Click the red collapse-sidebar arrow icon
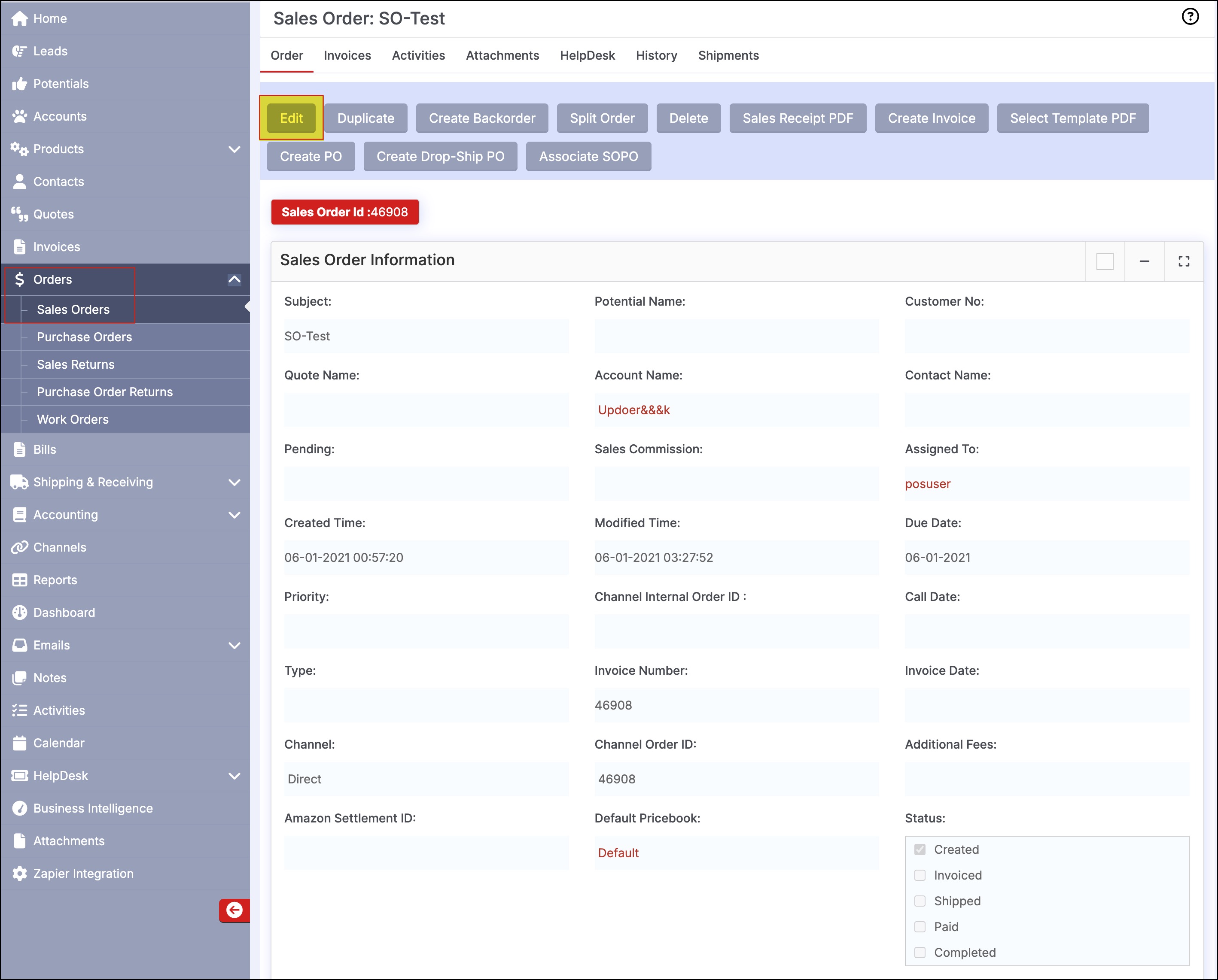The height and width of the screenshot is (980, 1218). (234, 910)
